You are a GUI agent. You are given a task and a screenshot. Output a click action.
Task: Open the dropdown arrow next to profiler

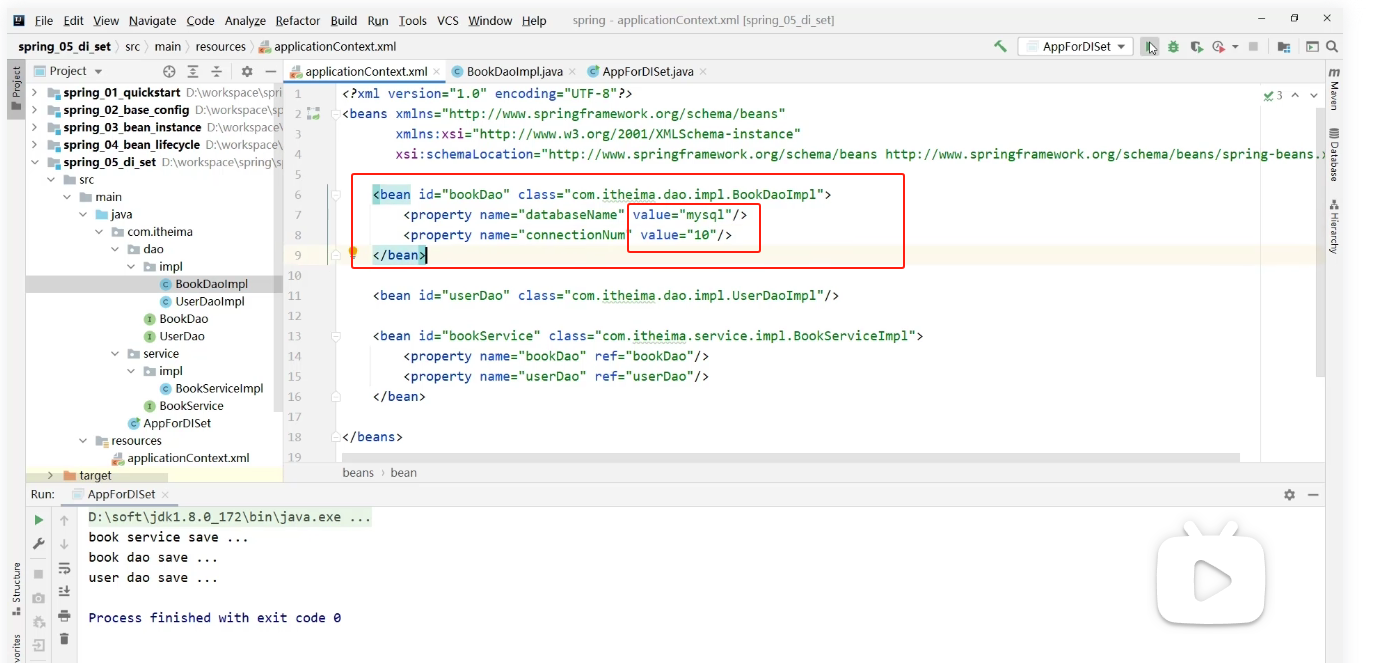1235,47
